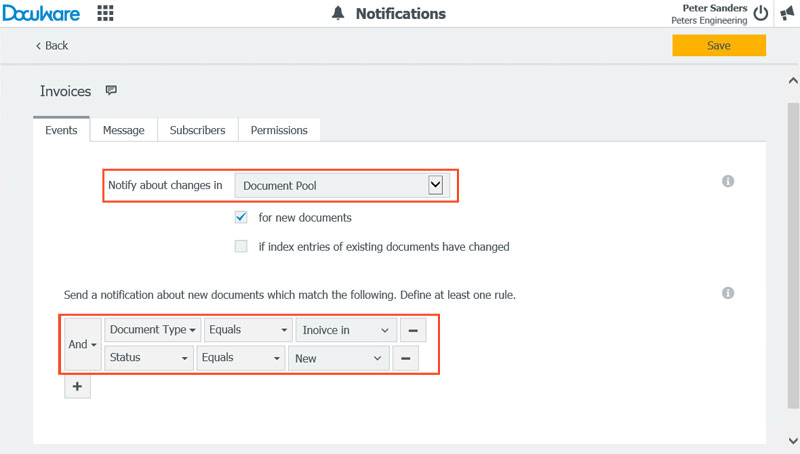Open the apps grid menu icon
Screen dimensions: 800x454
coord(104,14)
